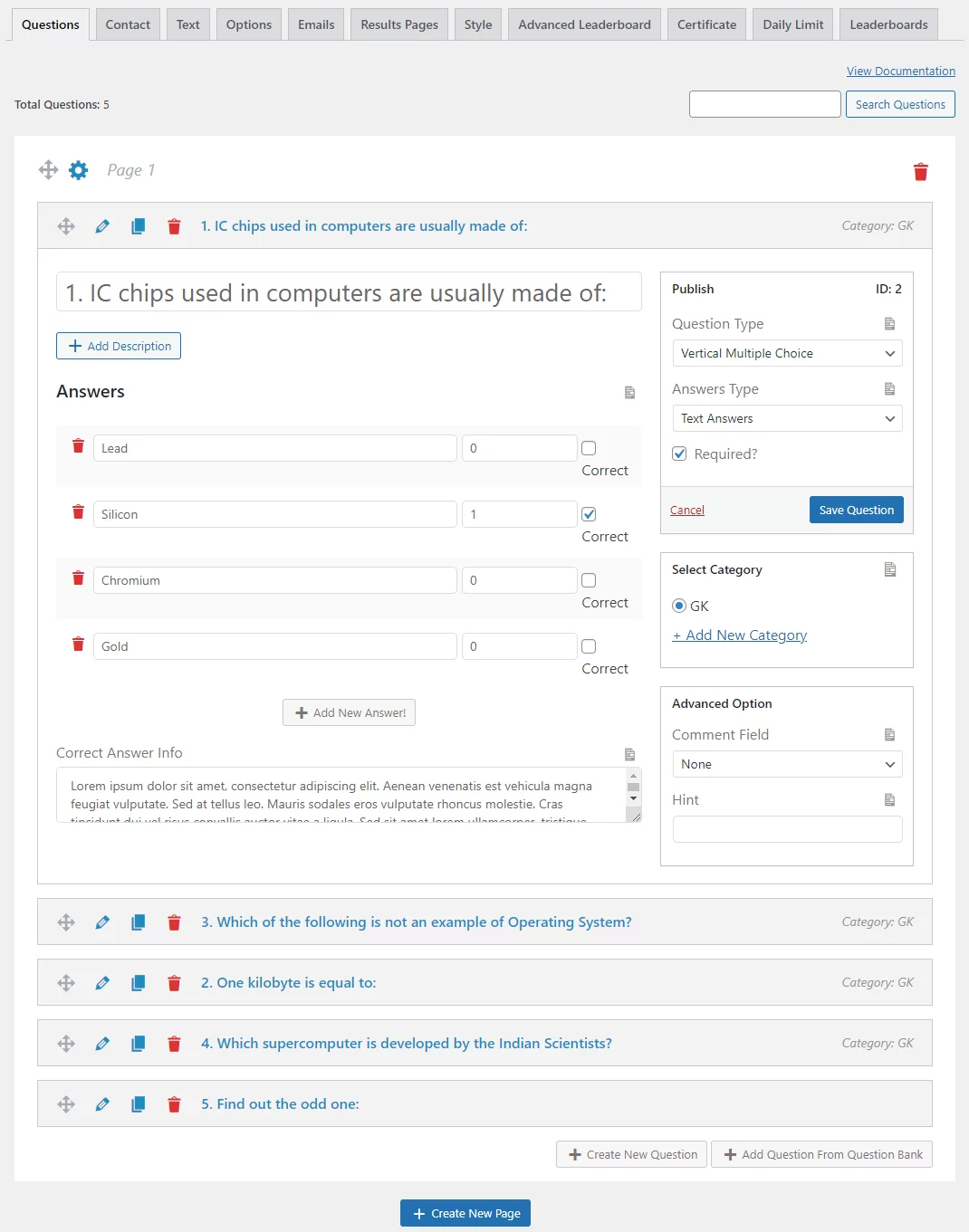
Task: Remove the Gold answer
Action: 78,645
